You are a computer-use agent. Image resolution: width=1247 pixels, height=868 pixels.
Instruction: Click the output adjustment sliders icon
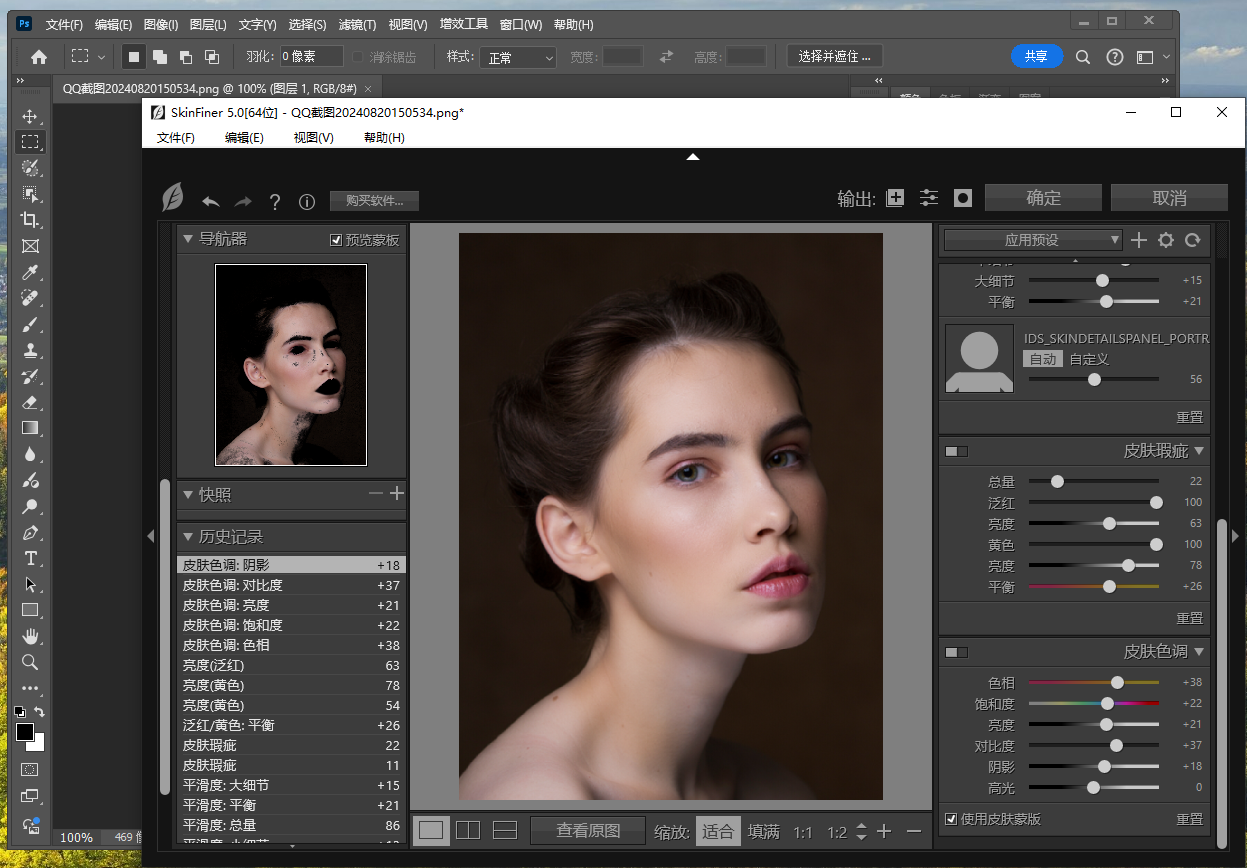point(929,198)
